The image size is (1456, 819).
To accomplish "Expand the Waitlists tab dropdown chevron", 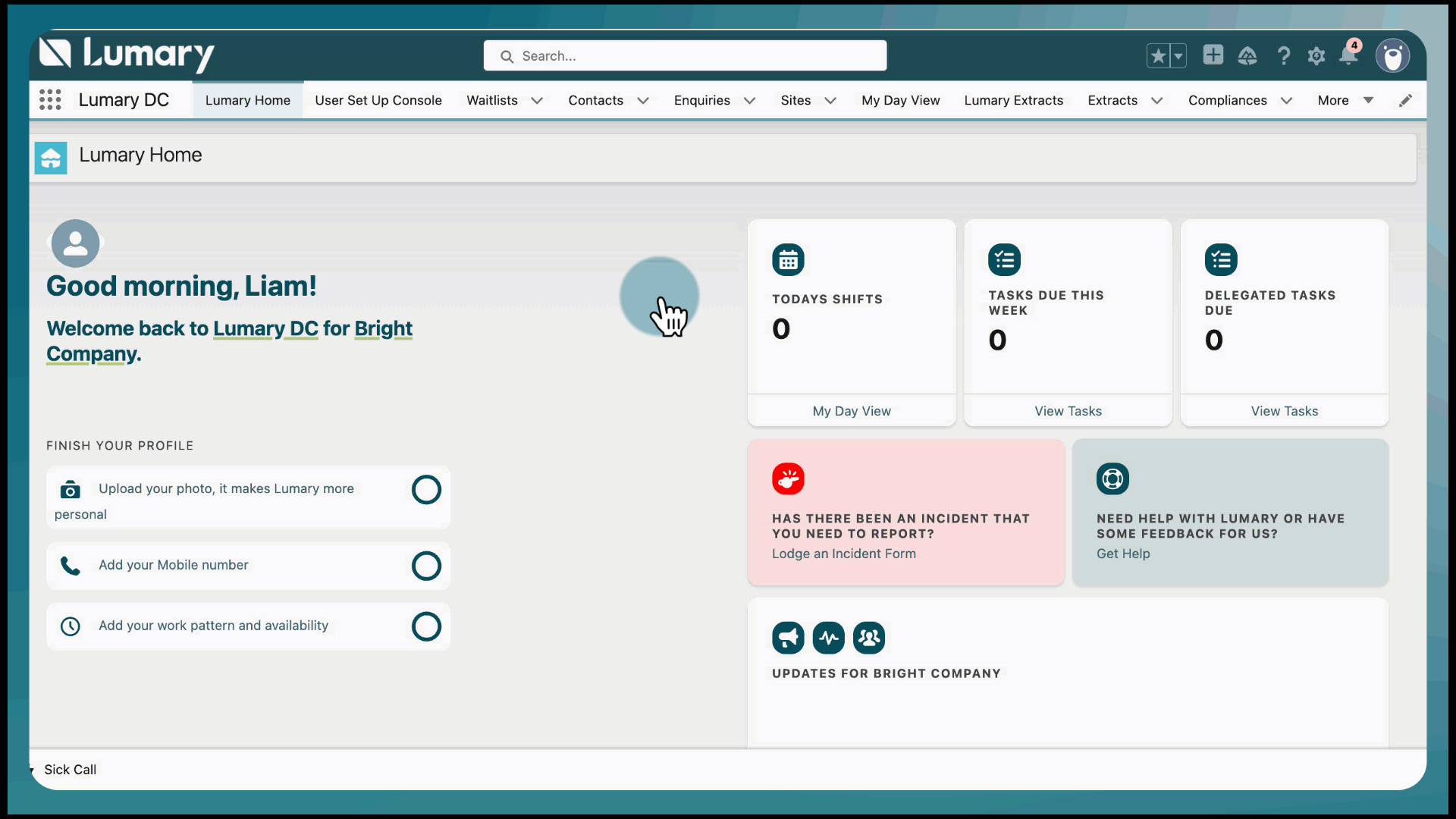I will (x=537, y=101).
